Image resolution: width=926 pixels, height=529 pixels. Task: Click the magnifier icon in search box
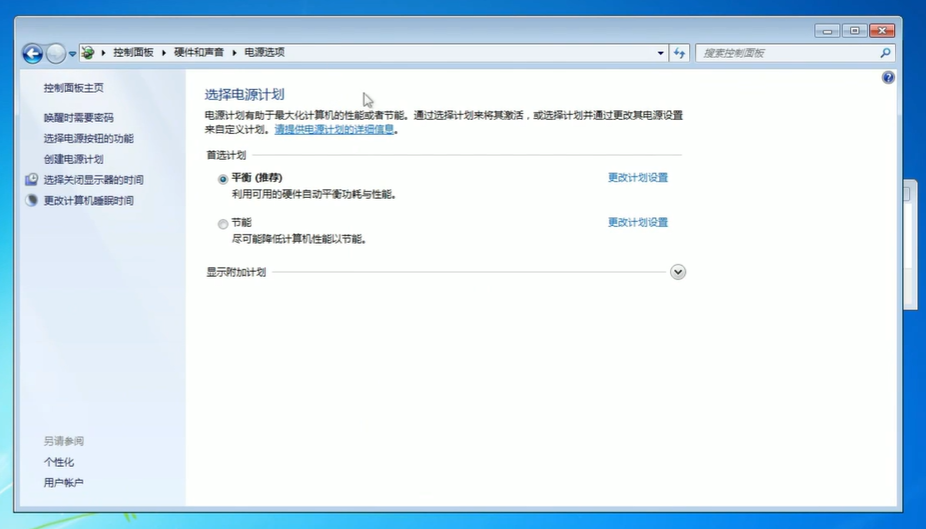885,53
